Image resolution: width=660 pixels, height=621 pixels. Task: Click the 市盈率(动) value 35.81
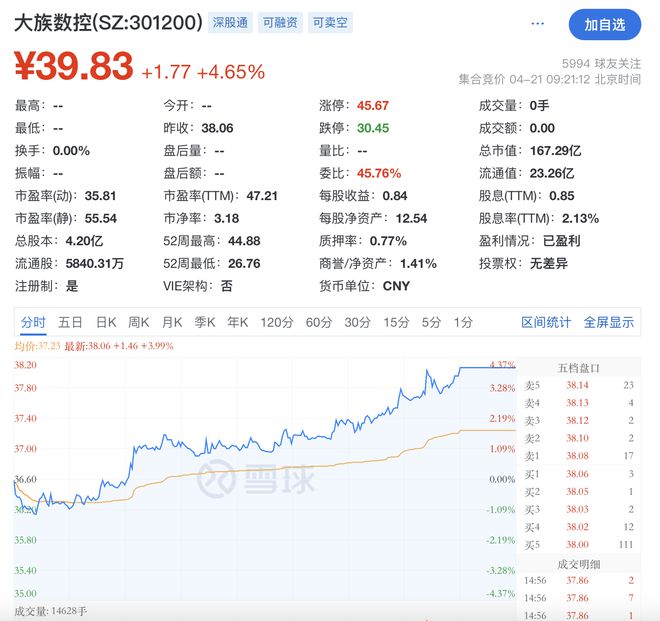click(x=100, y=196)
